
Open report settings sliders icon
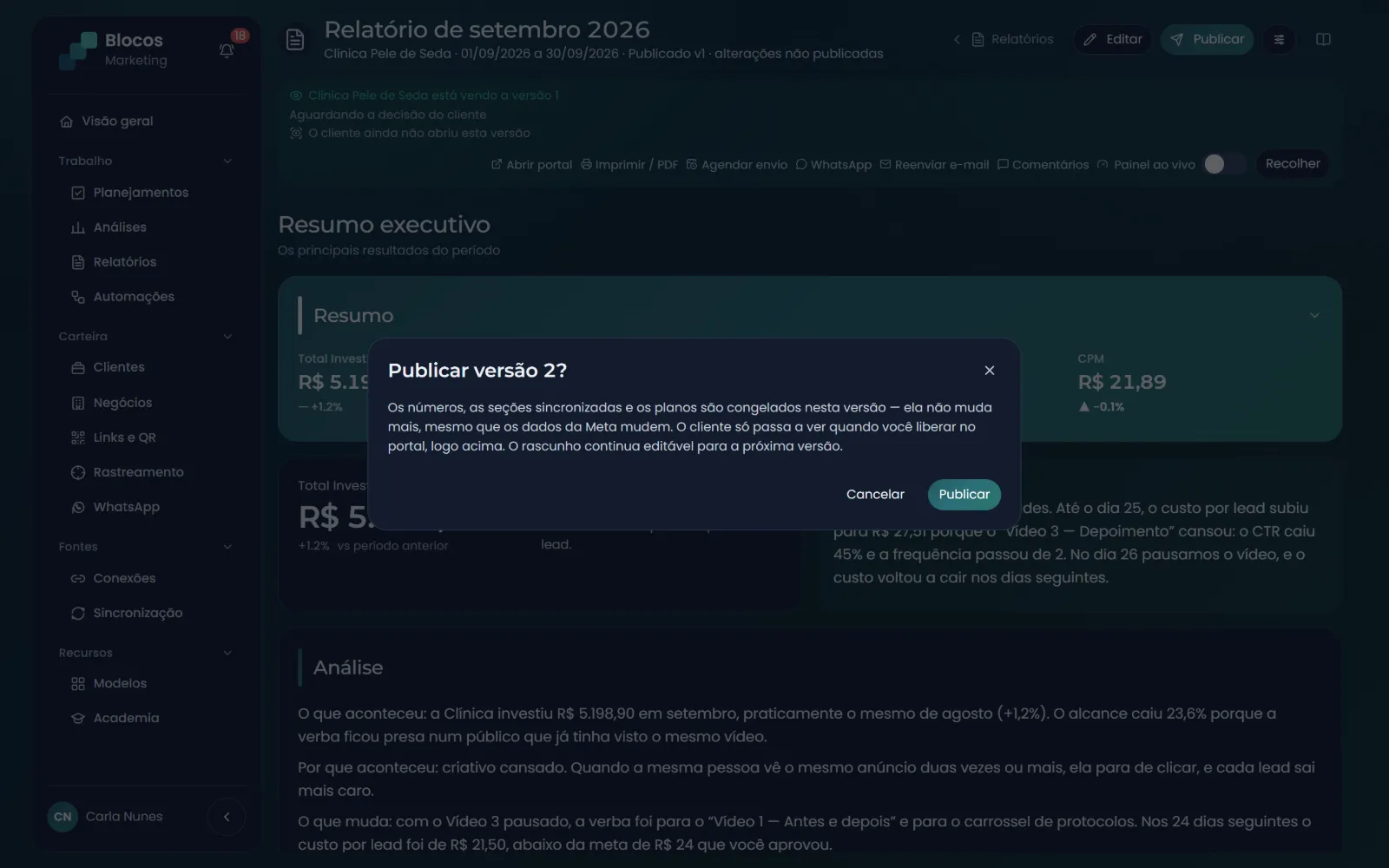(x=1279, y=39)
